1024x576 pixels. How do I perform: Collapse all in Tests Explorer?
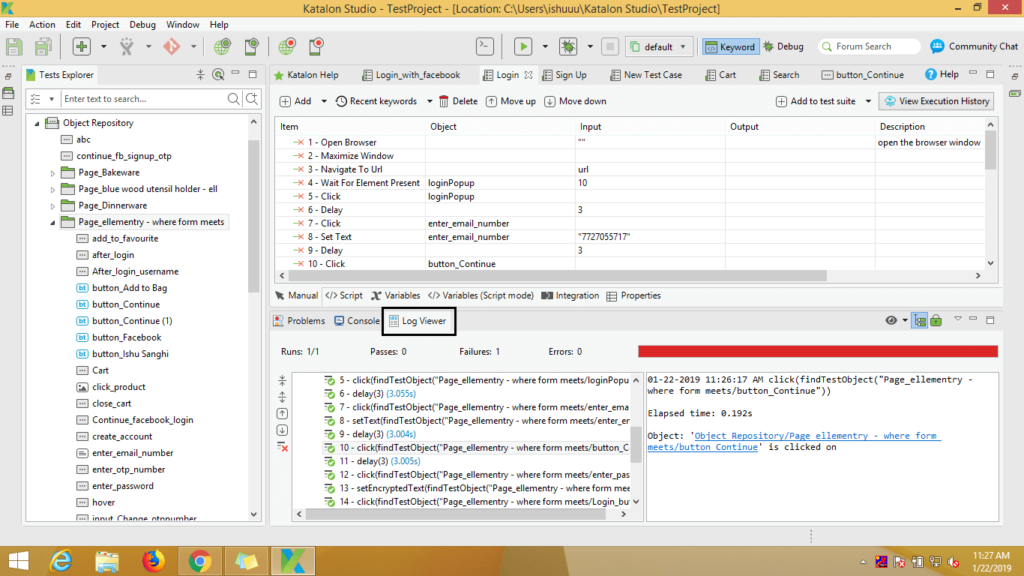tap(200, 74)
